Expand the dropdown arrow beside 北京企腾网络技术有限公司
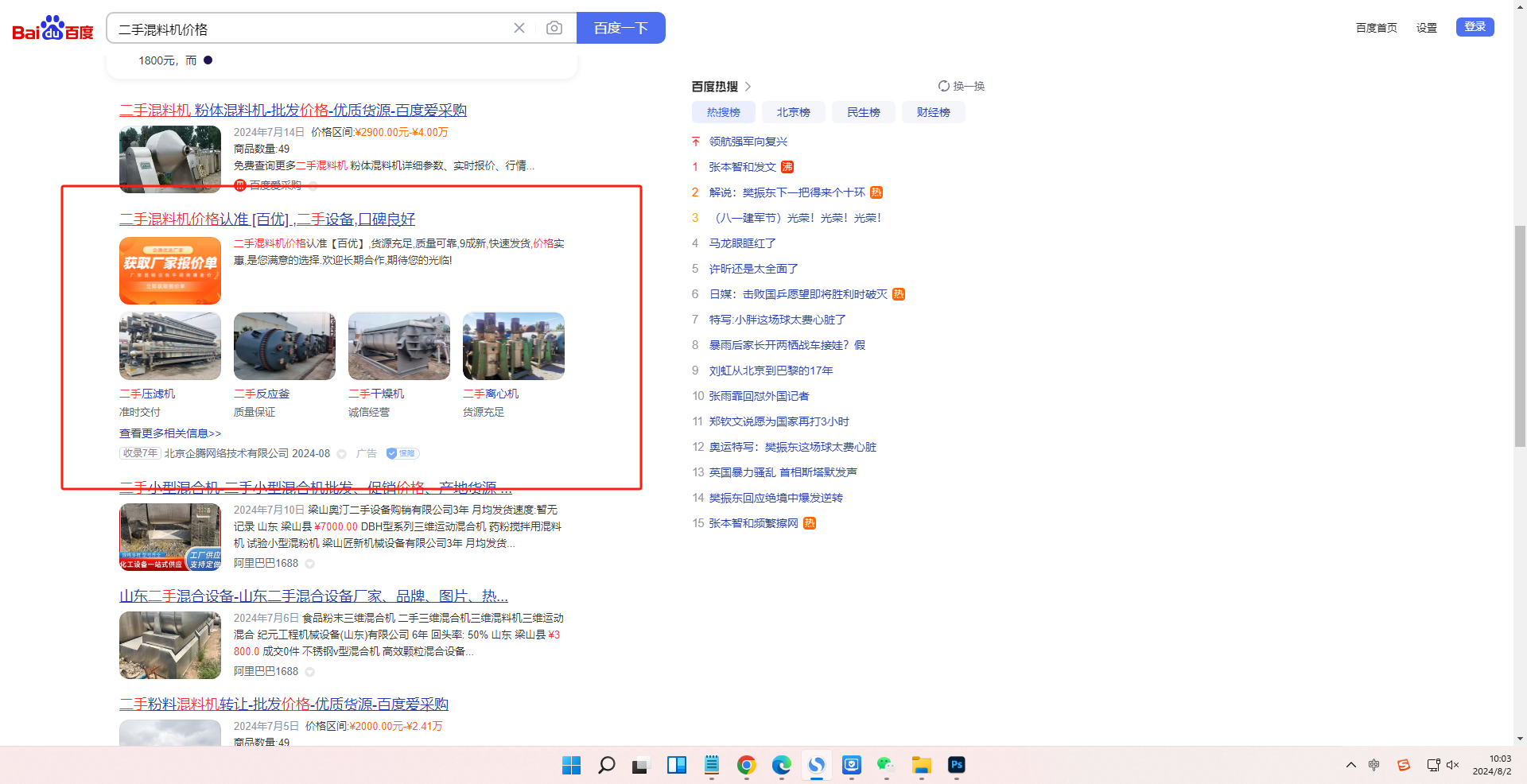The image size is (1527, 784). pos(342,454)
